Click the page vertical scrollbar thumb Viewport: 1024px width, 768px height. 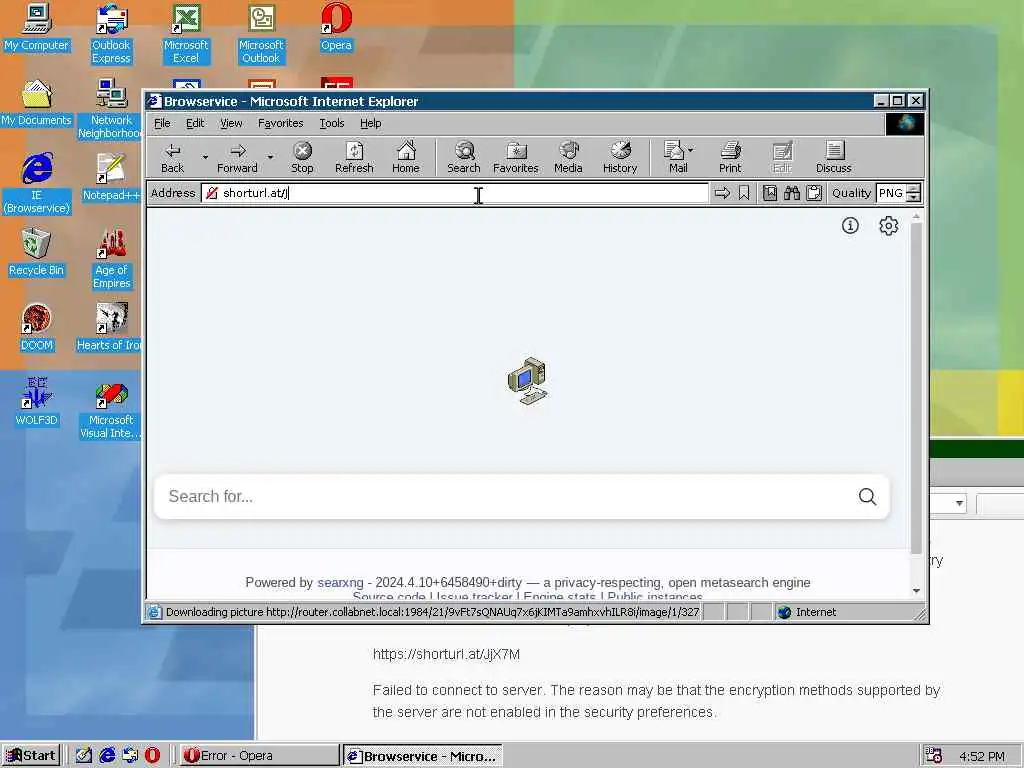click(916, 389)
